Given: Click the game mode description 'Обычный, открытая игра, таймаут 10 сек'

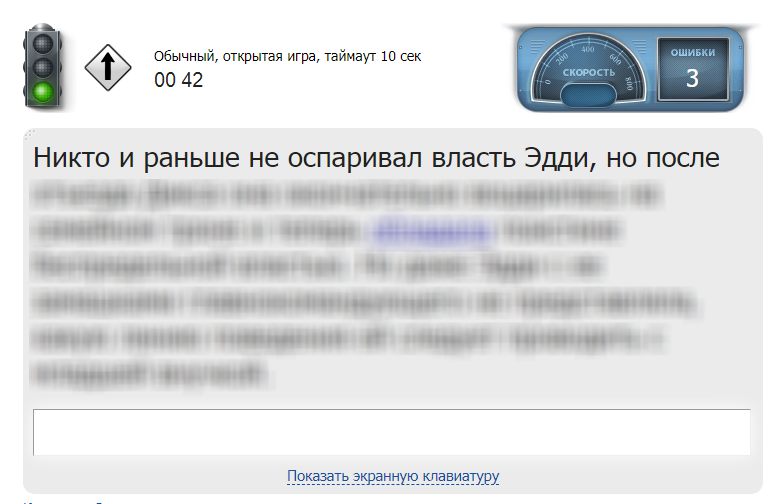Looking at the screenshot, I should (287, 57).
